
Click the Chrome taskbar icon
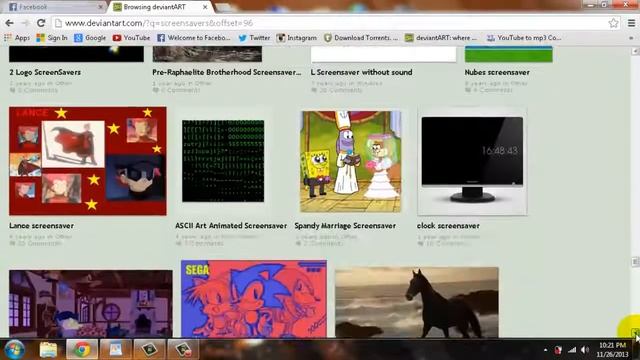[x=82, y=350]
